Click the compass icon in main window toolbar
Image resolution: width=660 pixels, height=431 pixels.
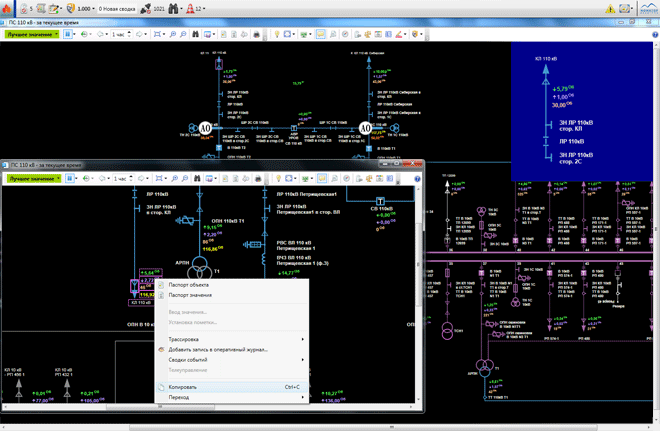(x=345, y=34)
